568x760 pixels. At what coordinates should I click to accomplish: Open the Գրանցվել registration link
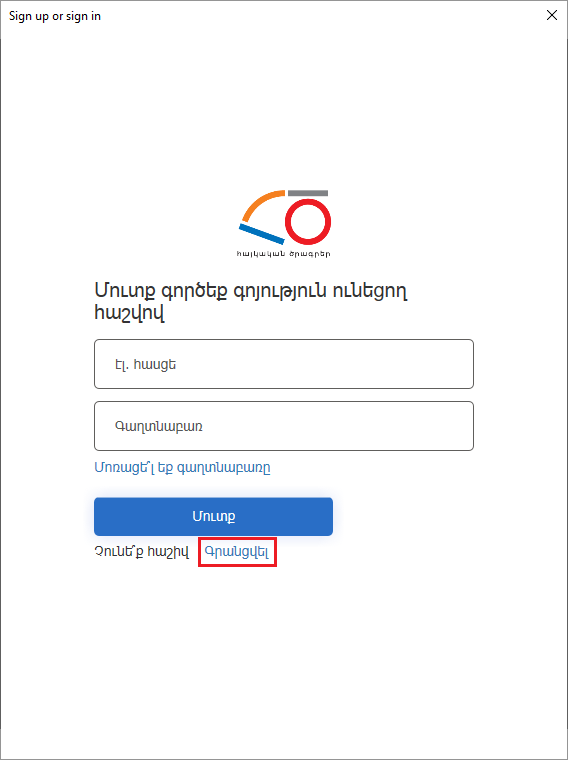coord(237,552)
